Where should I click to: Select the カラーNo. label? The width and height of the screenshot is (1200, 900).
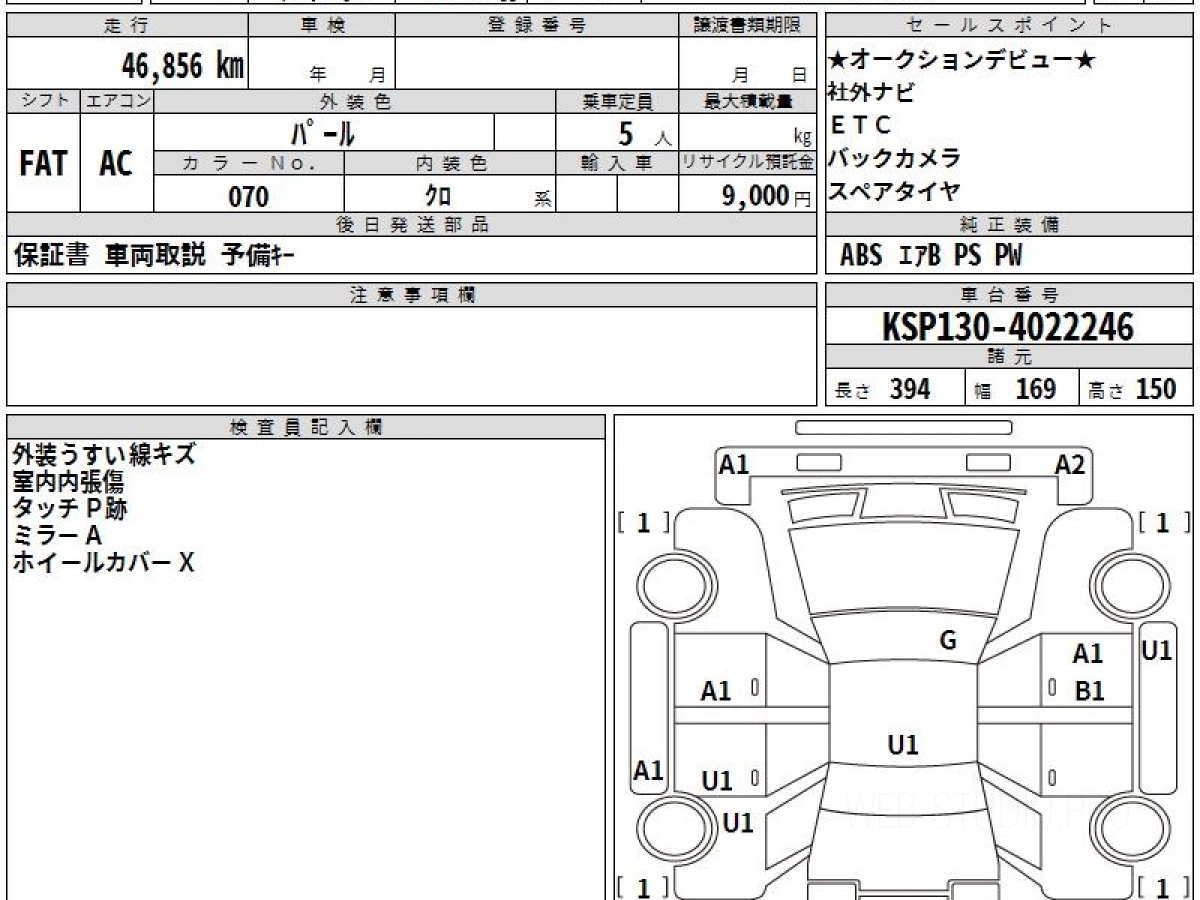point(249,163)
